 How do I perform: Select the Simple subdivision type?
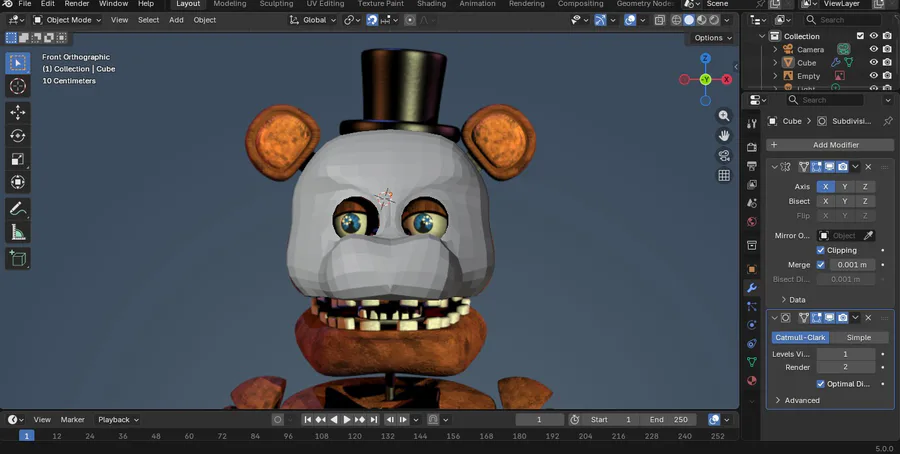click(858, 337)
